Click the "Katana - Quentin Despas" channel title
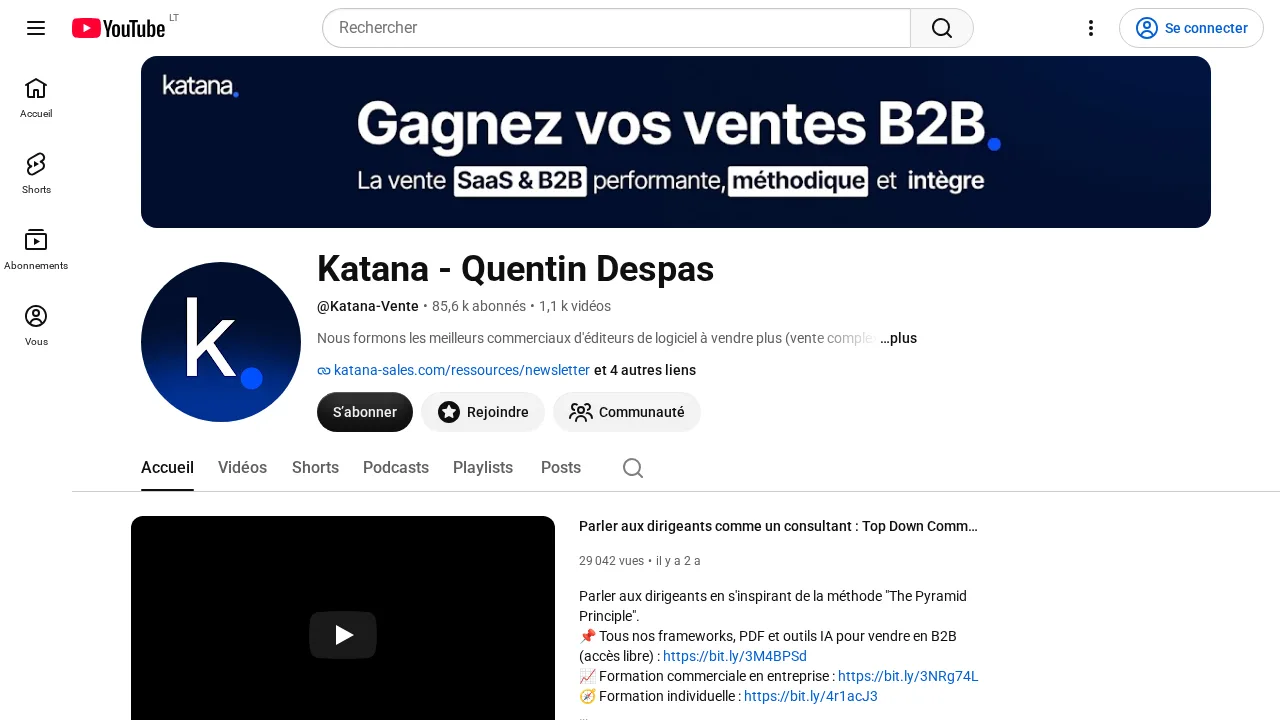This screenshot has width=1280, height=720. (515, 269)
